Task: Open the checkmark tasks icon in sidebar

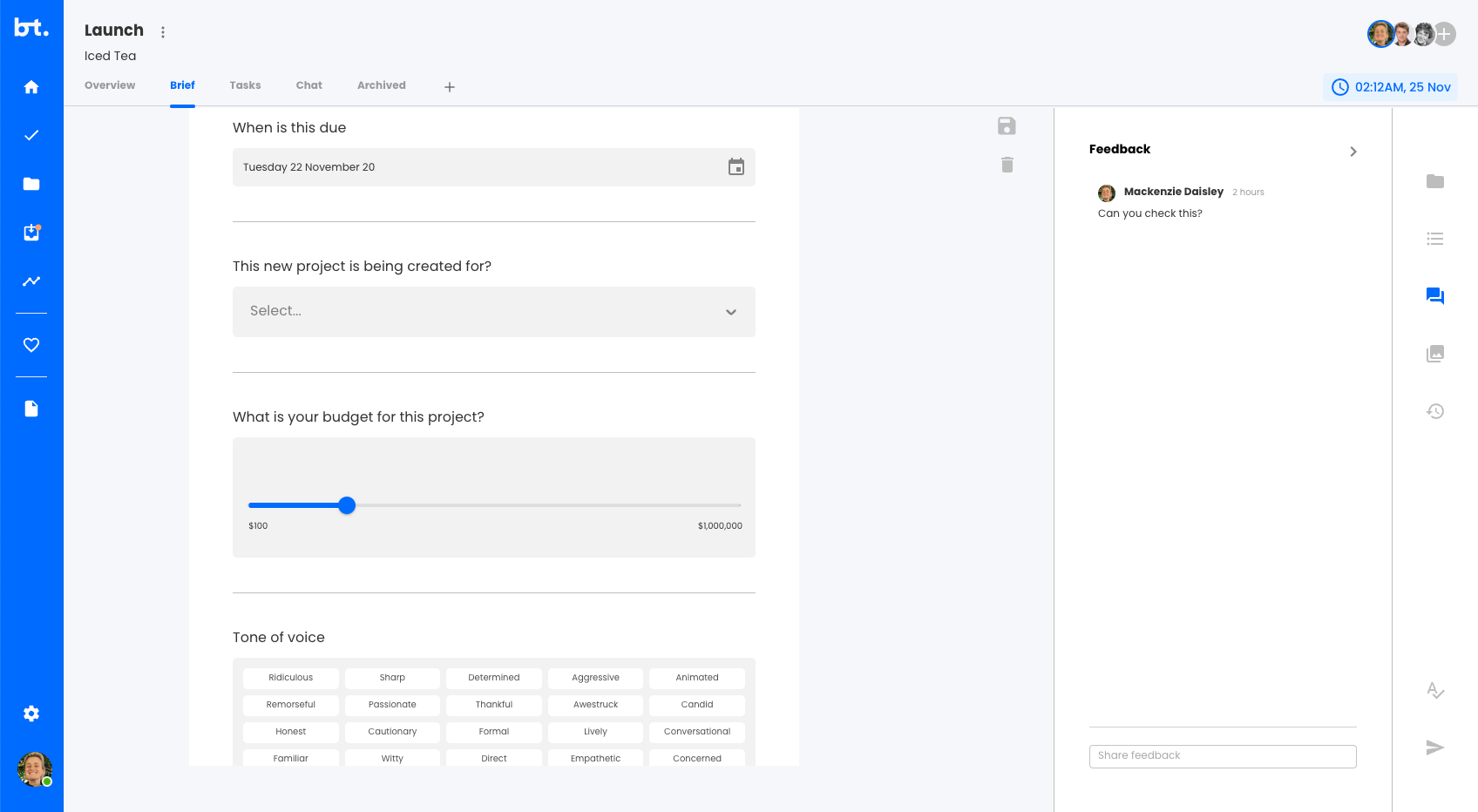Action: tap(31, 135)
